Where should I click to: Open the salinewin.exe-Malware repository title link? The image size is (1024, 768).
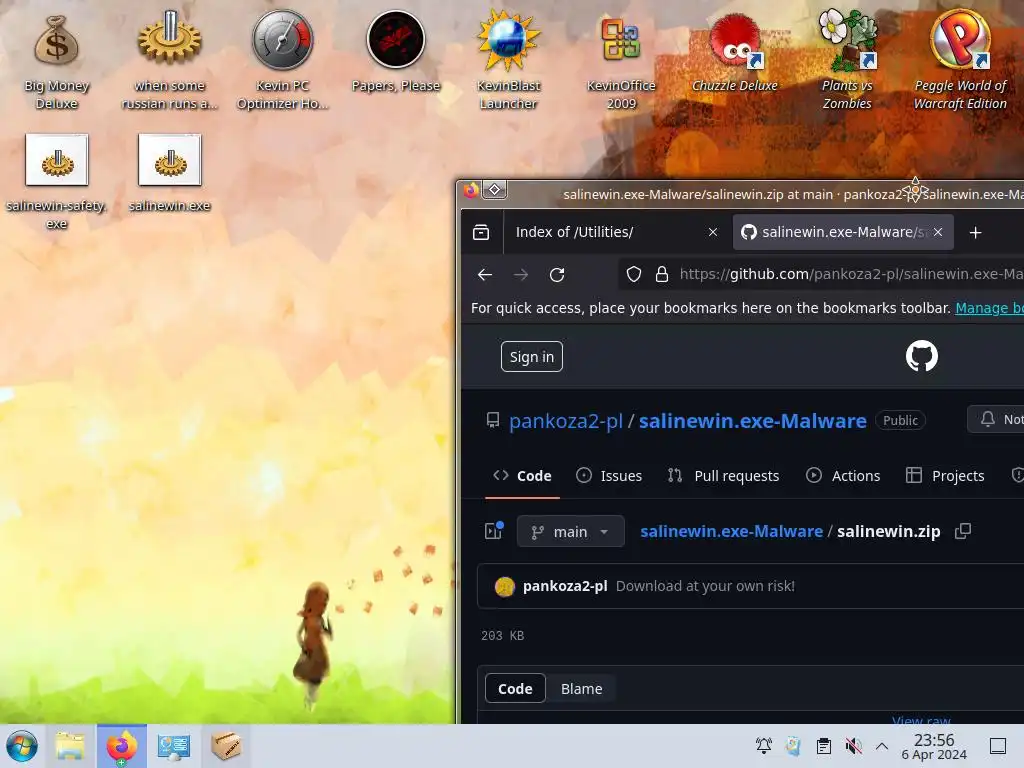tap(752, 421)
